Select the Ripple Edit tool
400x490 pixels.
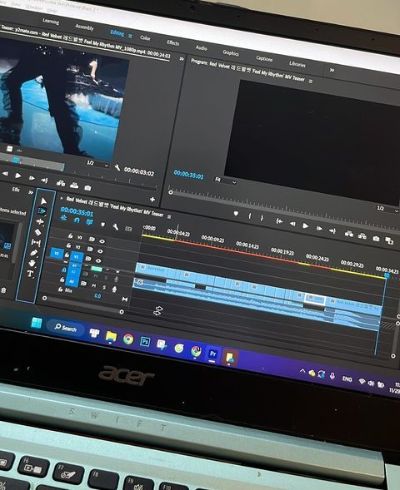coord(40,222)
